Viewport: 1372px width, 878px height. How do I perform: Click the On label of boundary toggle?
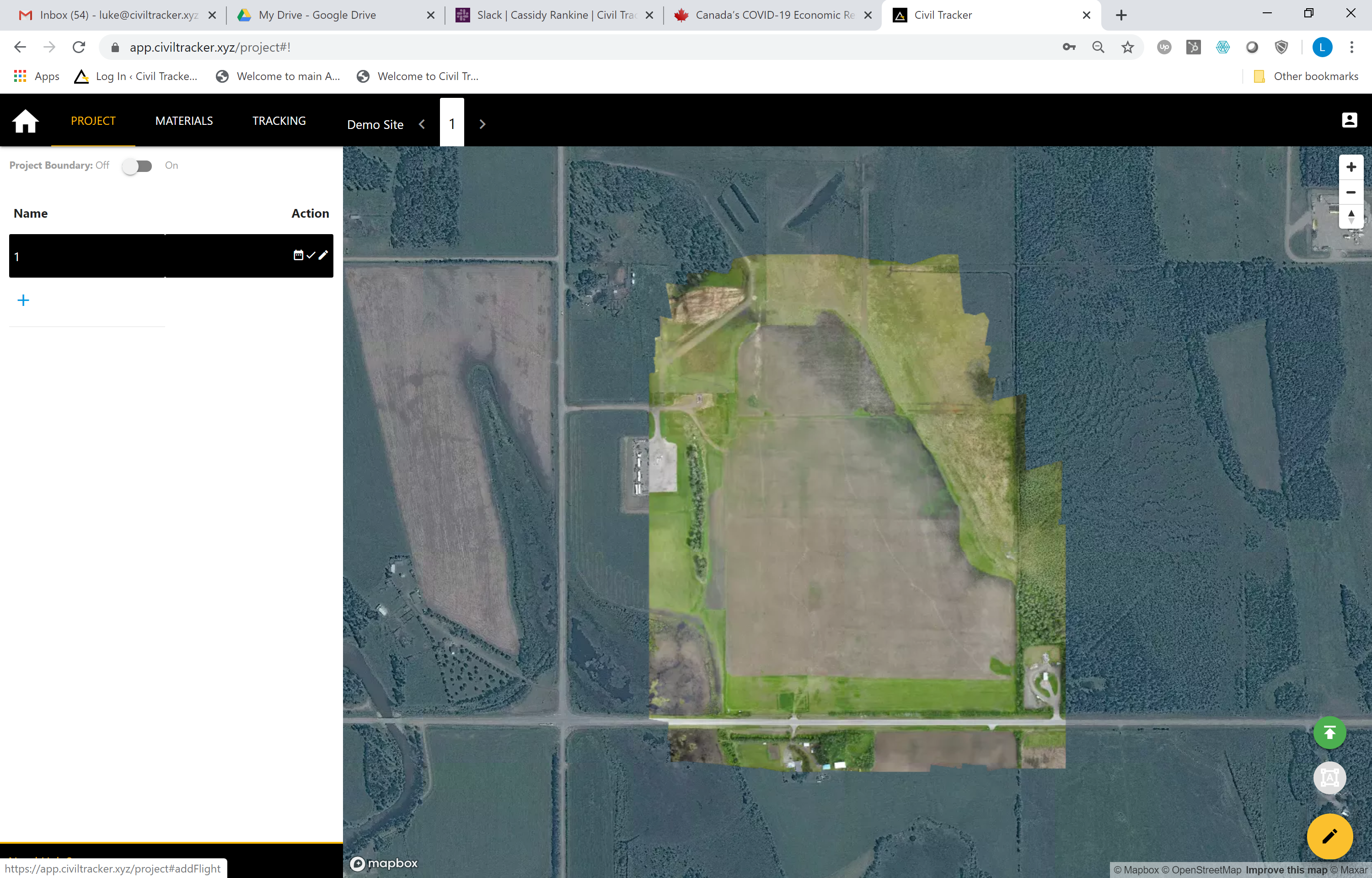click(x=171, y=166)
